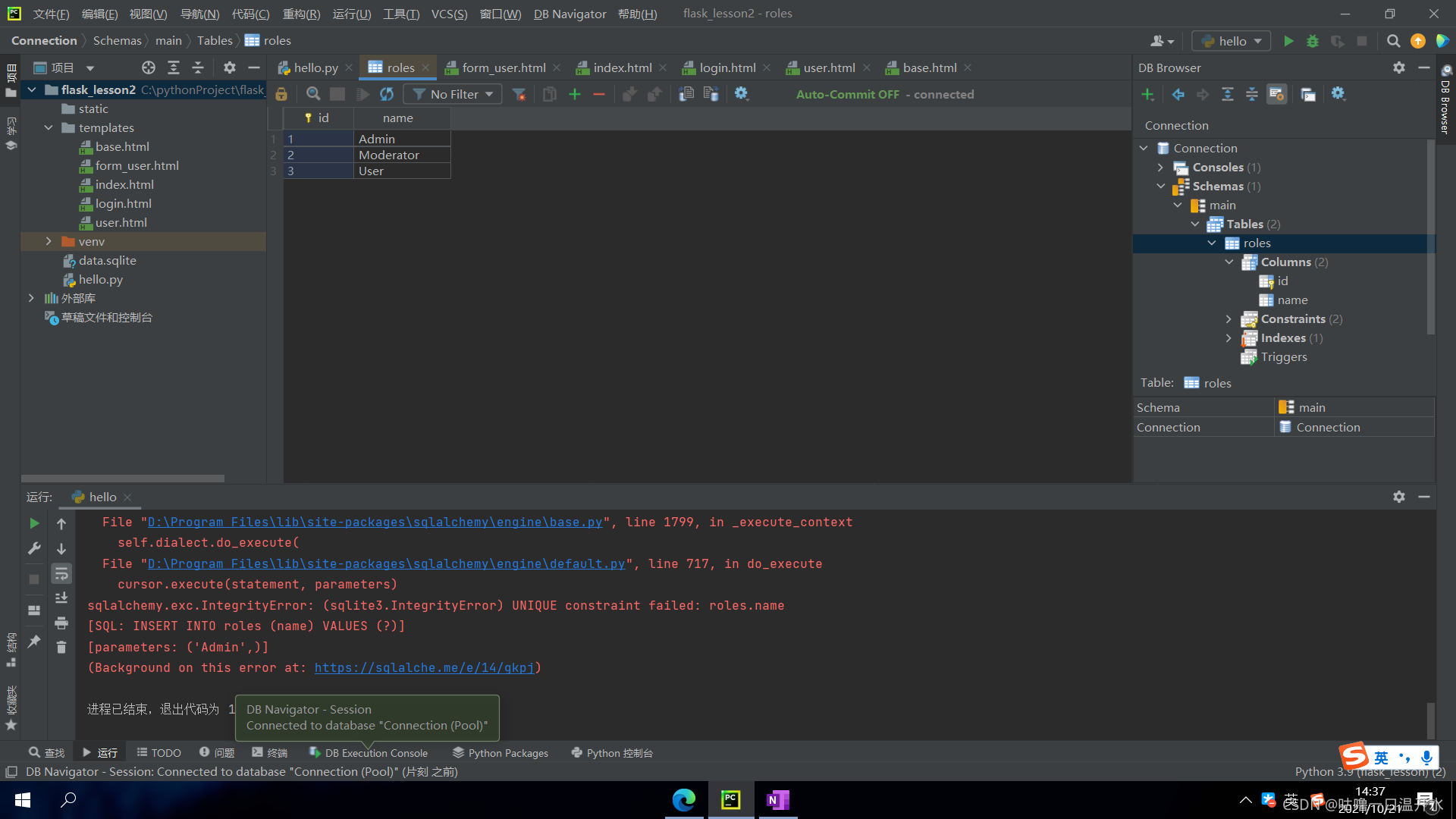
Task: Click the locate target icon in Project panel
Action: [149, 67]
